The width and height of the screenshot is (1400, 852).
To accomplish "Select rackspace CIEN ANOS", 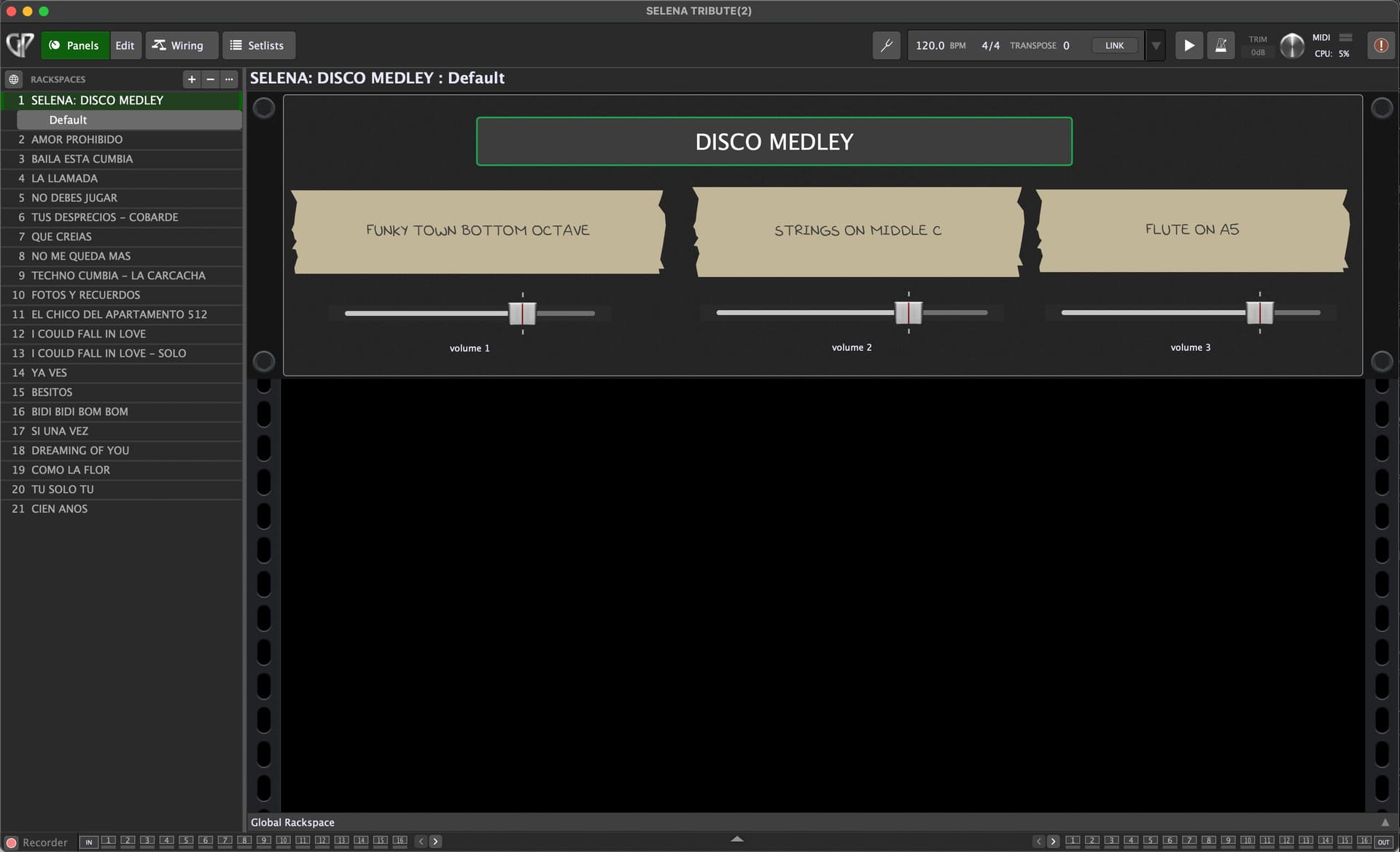I will 122,509.
